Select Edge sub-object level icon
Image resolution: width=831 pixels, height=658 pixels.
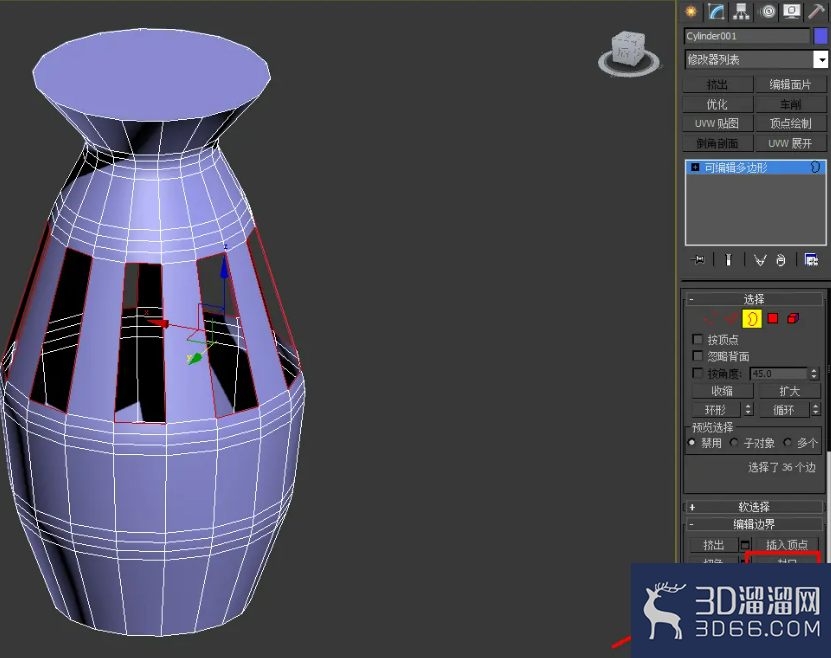[x=731, y=318]
